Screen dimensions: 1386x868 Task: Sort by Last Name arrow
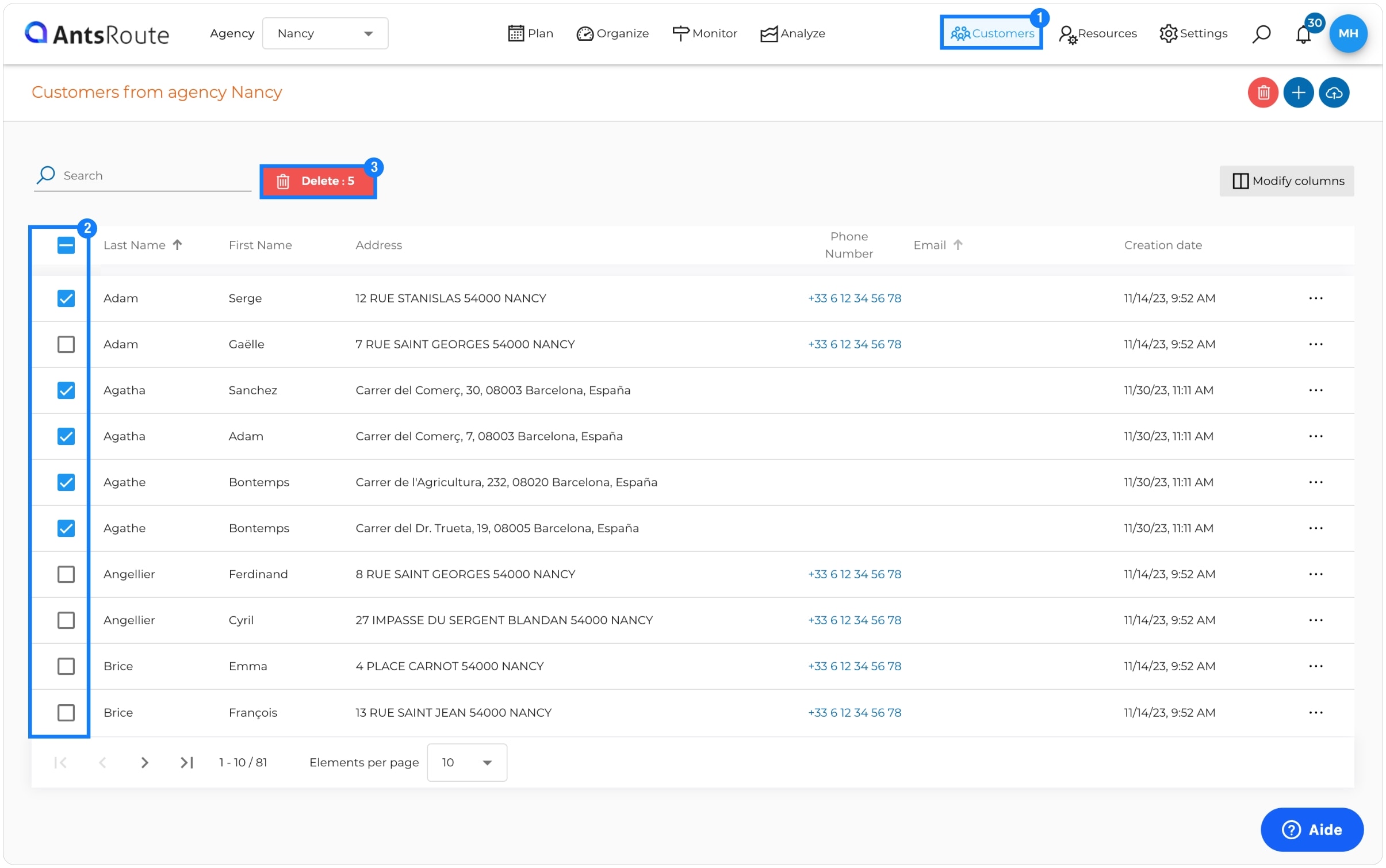click(177, 245)
